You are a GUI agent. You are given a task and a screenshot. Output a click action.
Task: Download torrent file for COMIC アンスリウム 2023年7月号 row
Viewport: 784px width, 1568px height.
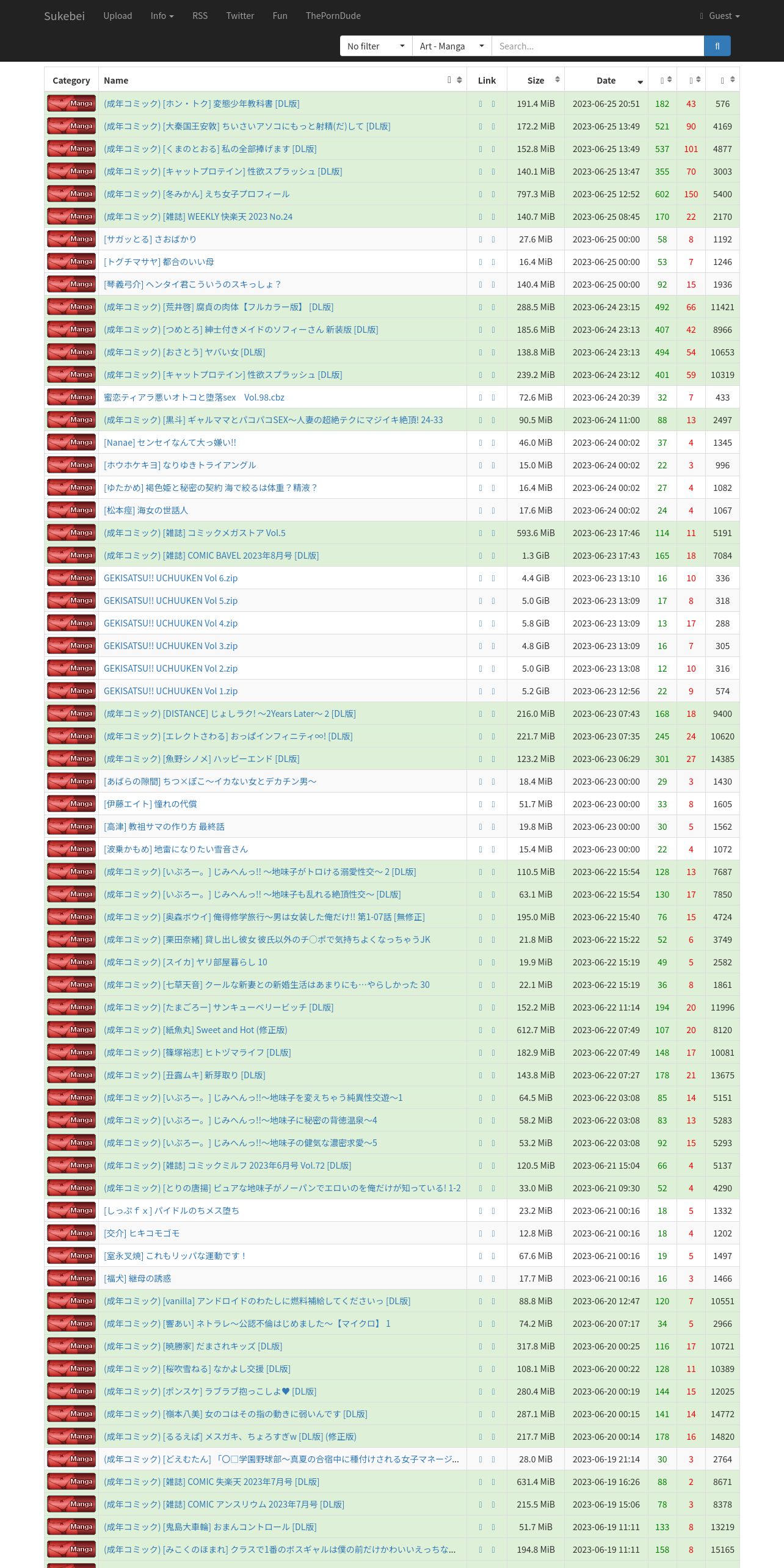(x=481, y=1504)
